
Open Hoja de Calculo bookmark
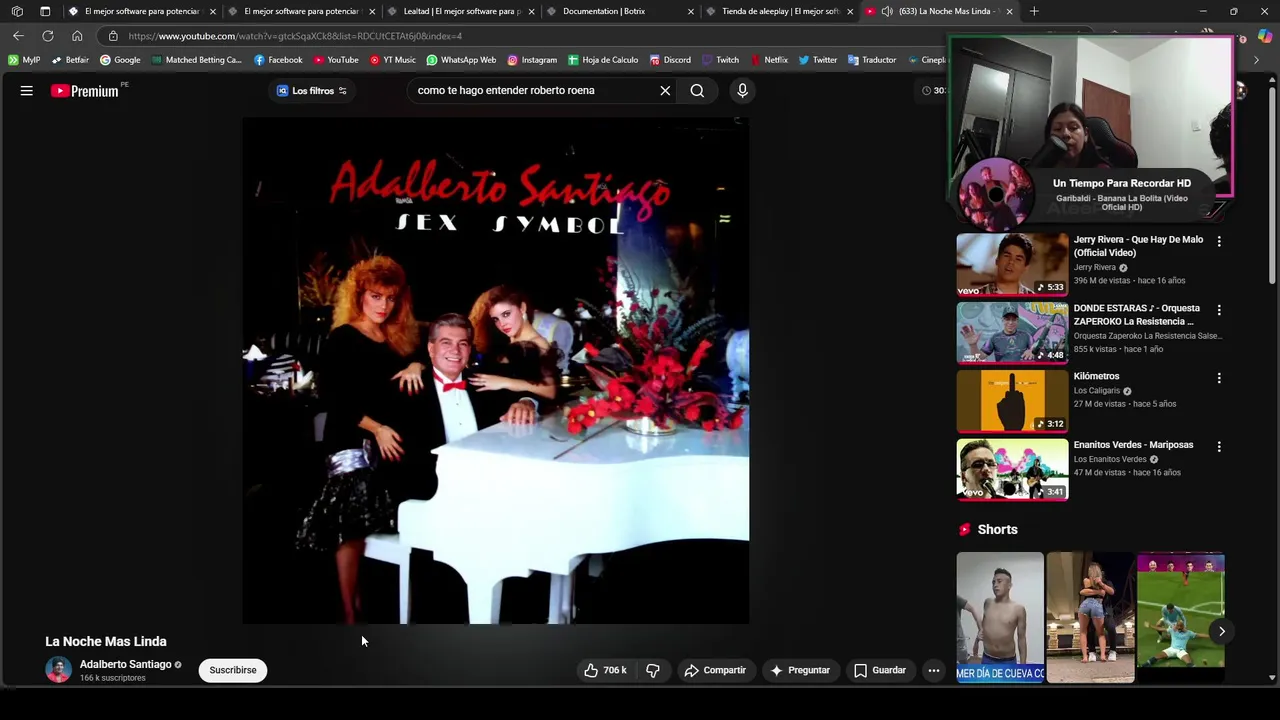603,60
